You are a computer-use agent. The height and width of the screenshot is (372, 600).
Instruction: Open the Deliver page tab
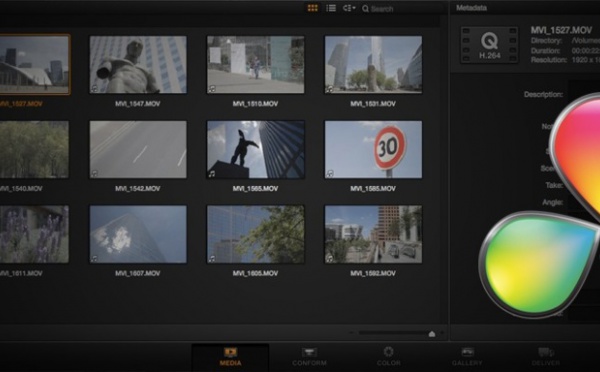click(x=546, y=357)
